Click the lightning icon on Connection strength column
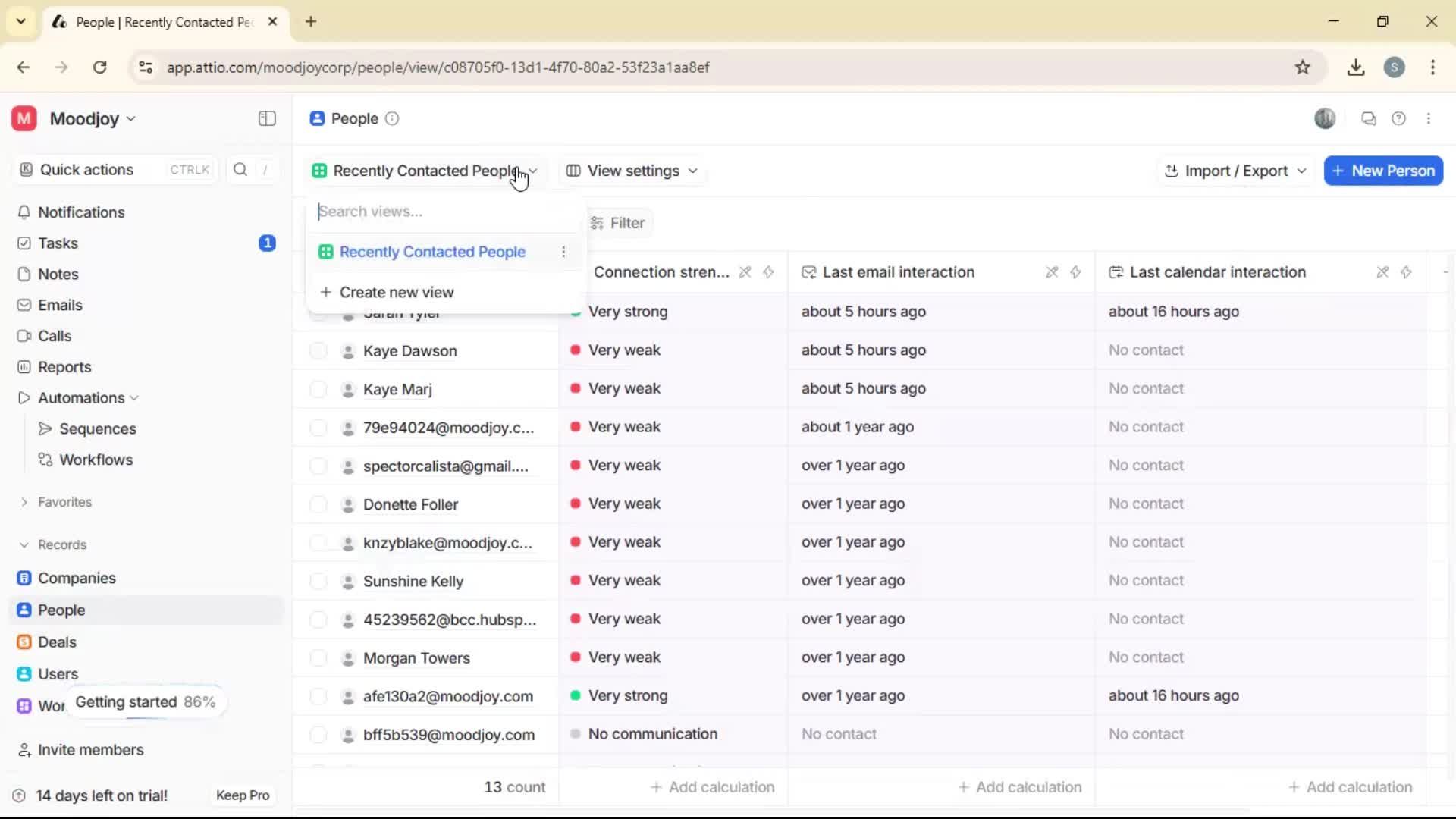The width and height of the screenshot is (1456, 819). pyautogui.click(x=769, y=272)
